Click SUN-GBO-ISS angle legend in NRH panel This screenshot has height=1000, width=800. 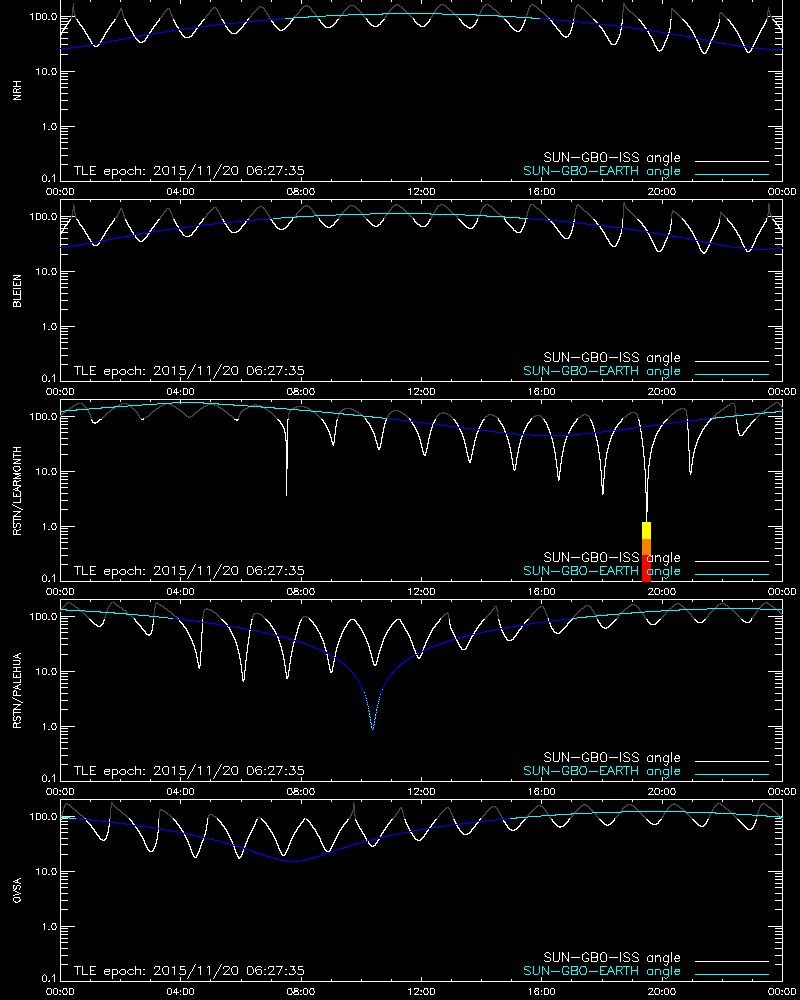612,158
